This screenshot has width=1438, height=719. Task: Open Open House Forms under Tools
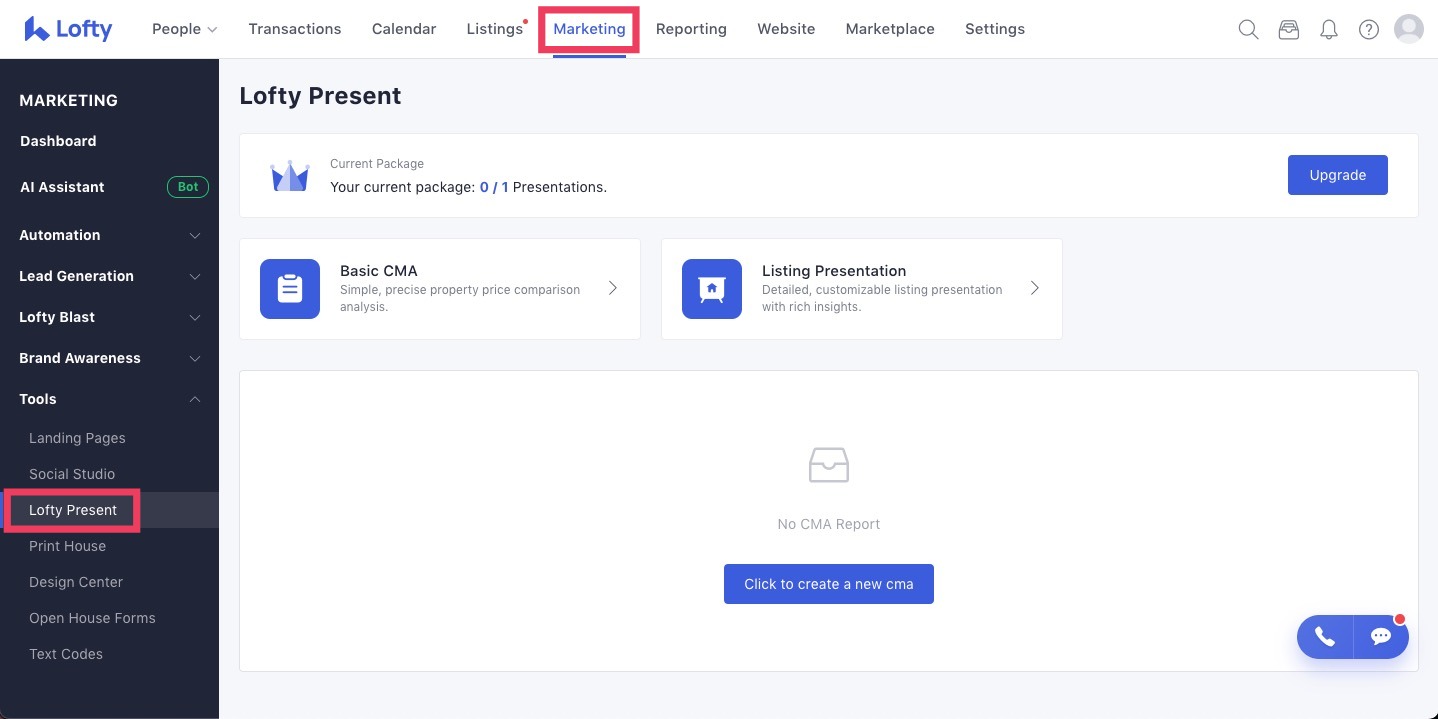tap(92, 618)
